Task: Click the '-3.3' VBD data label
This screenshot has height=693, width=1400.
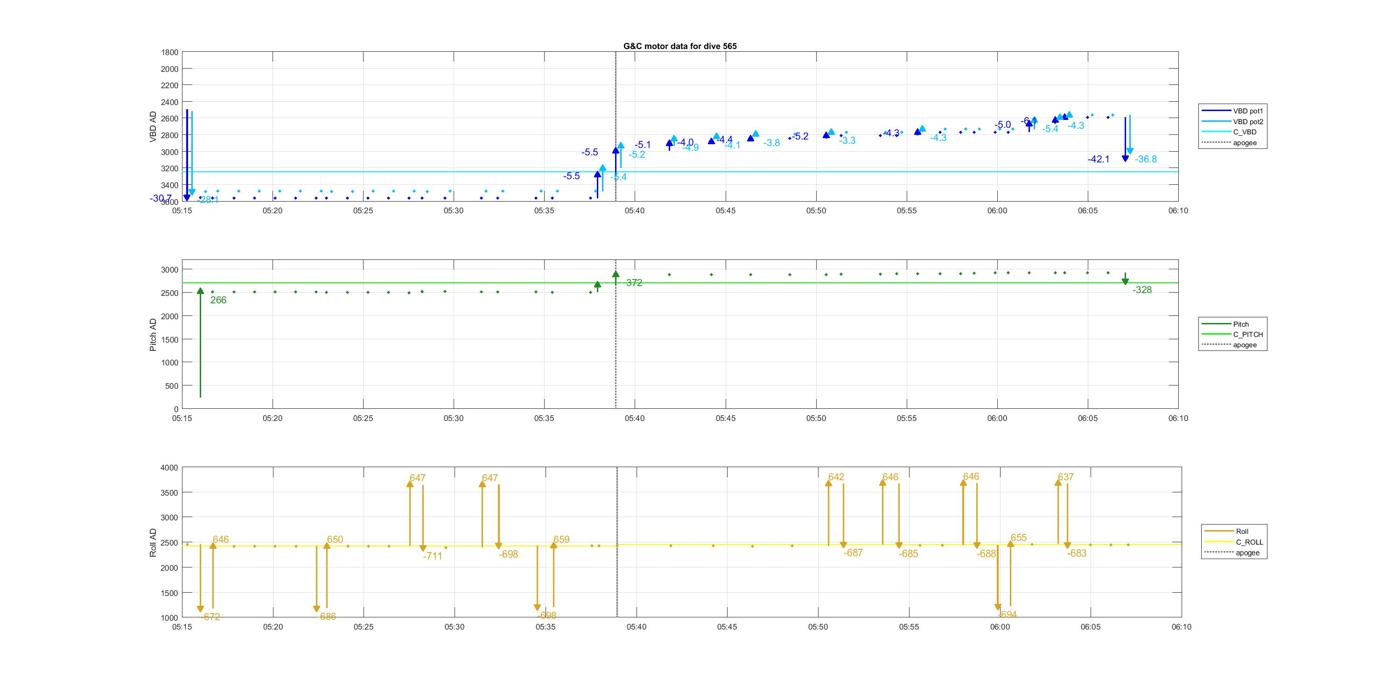Action: click(x=846, y=141)
